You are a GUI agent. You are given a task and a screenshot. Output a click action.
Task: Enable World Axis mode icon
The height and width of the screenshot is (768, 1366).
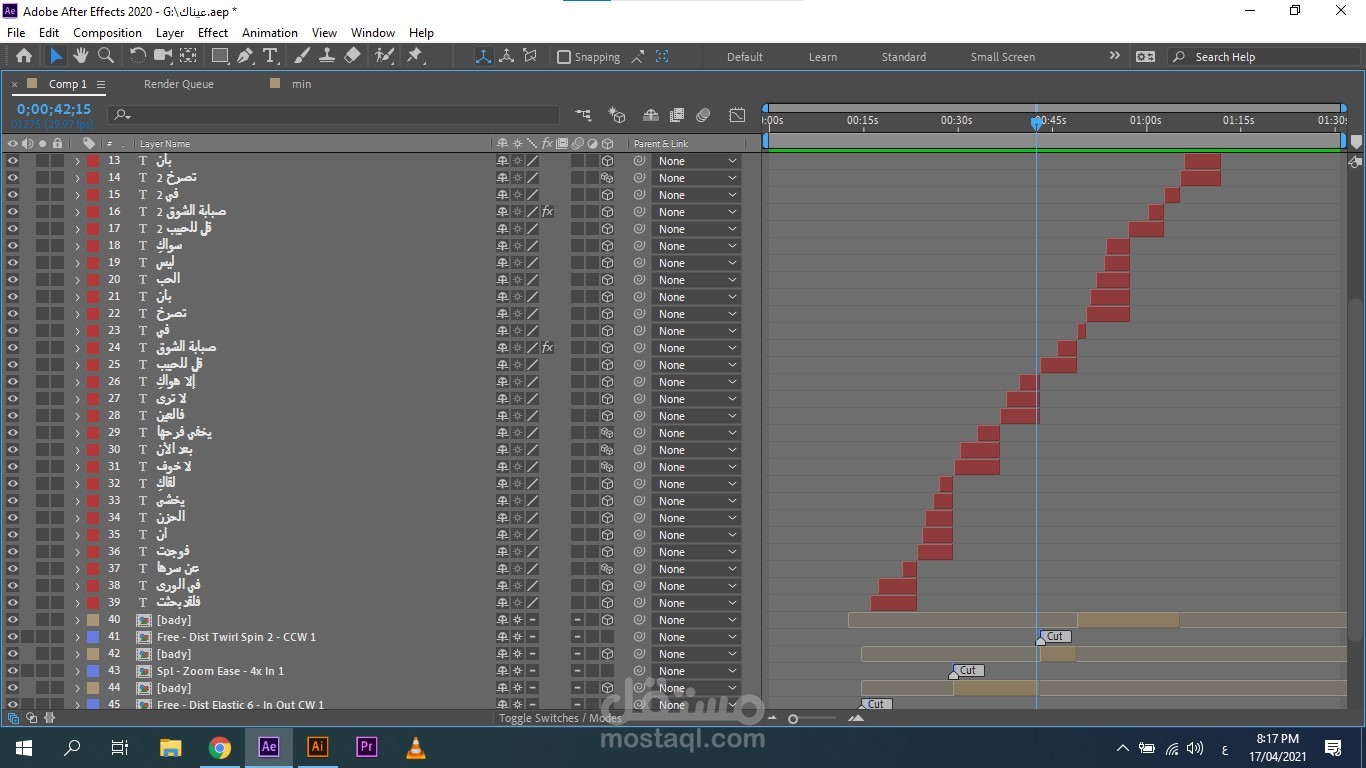pos(507,56)
